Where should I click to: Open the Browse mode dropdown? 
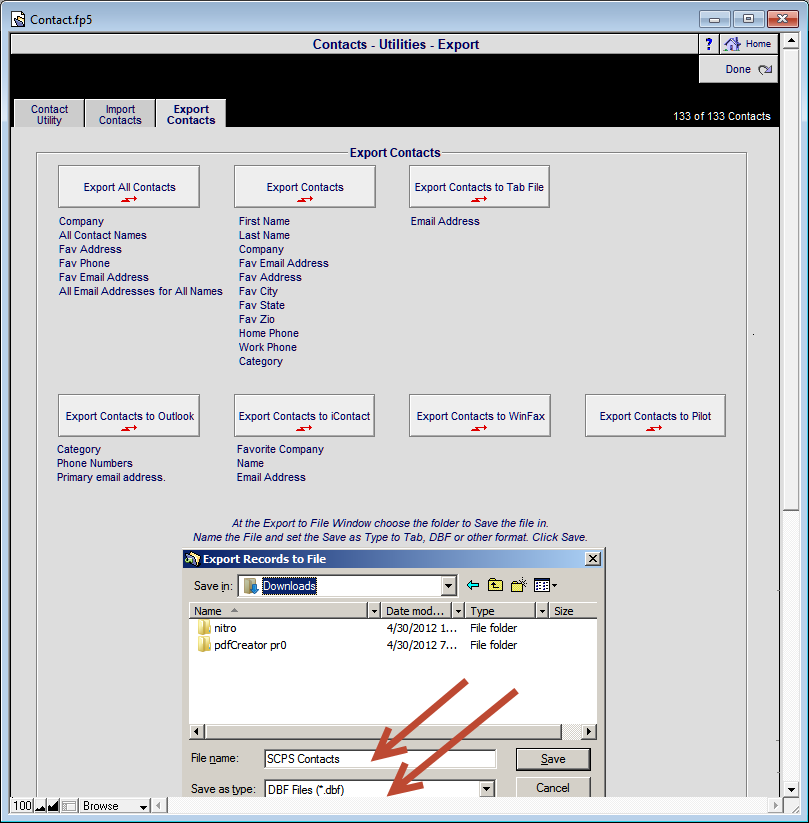(115, 806)
